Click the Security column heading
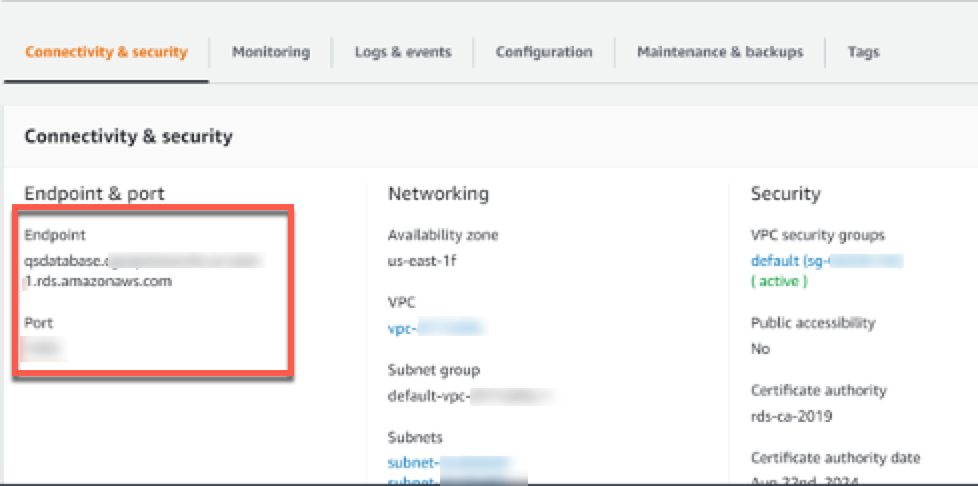 tap(785, 194)
